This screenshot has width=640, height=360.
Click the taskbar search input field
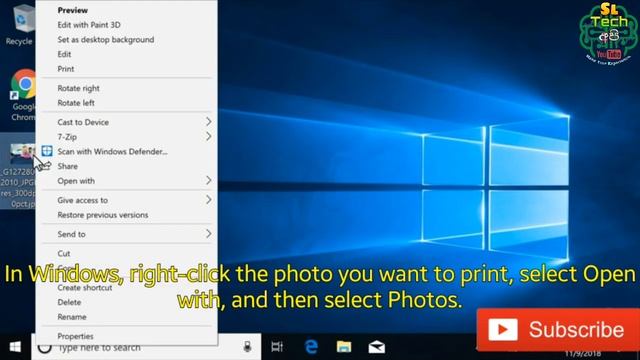146,347
